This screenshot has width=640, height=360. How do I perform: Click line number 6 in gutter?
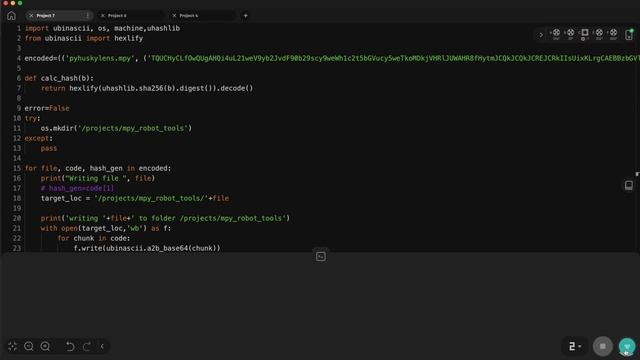click(19, 78)
